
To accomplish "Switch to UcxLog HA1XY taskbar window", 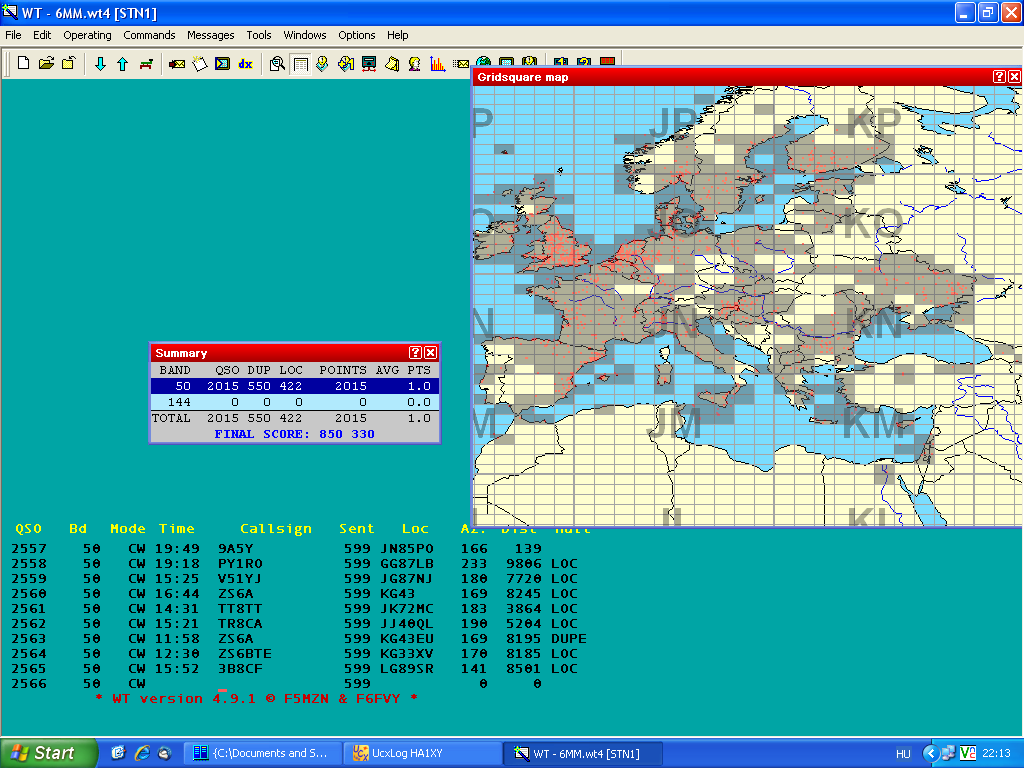I will click(x=422, y=753).
